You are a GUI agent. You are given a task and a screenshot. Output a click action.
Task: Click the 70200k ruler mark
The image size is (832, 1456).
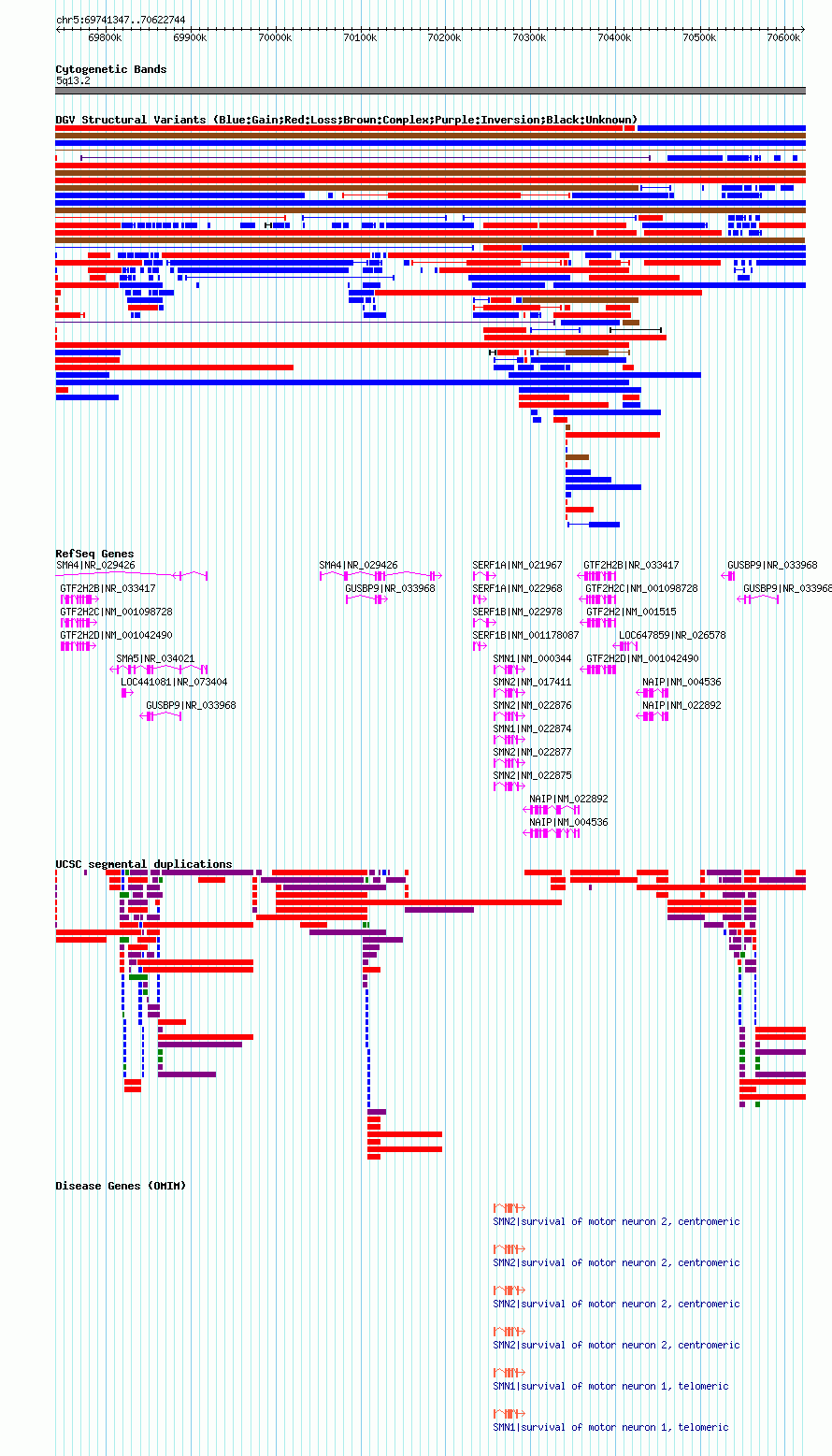click(x=444, y=38)
